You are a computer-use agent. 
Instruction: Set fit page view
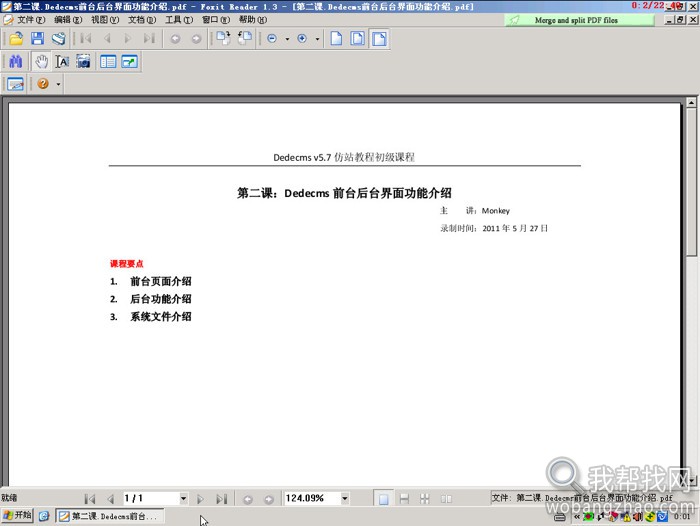point(358,39)
